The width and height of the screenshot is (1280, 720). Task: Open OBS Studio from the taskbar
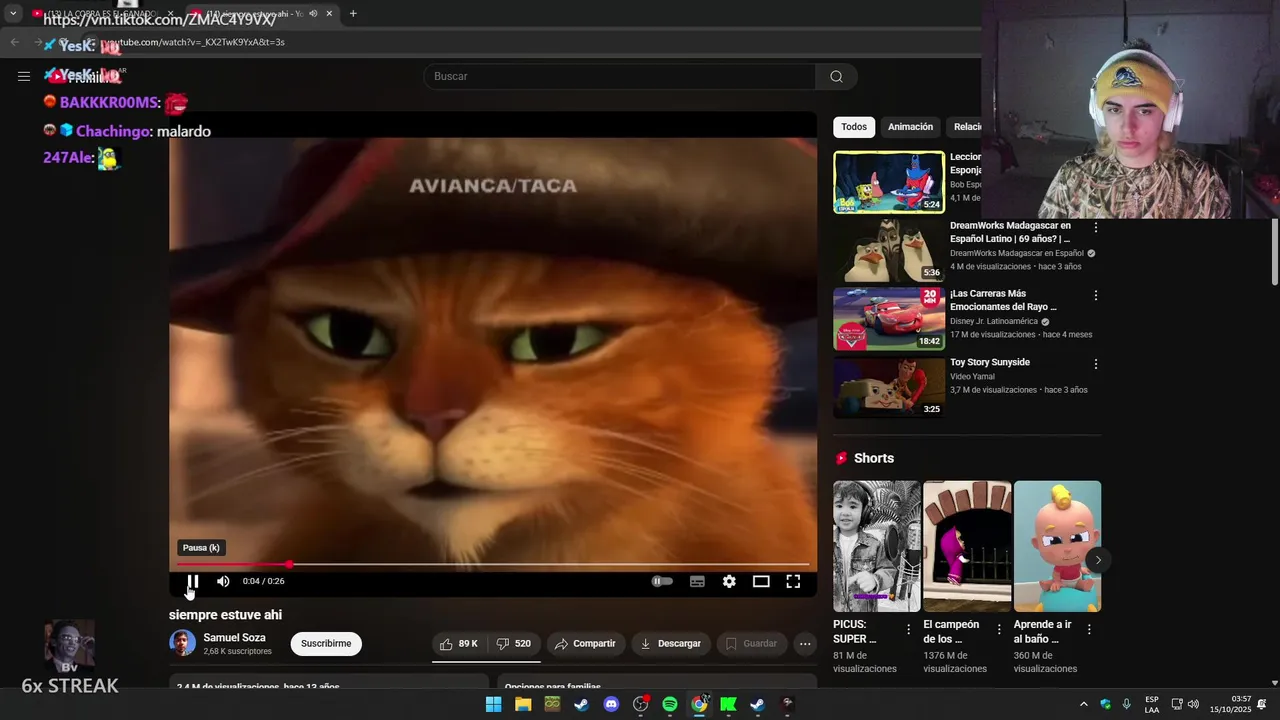641,704
